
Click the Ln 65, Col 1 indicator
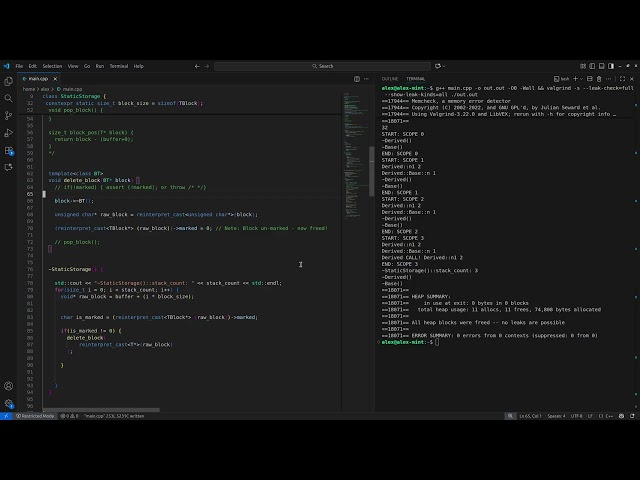tap(530, 416)
